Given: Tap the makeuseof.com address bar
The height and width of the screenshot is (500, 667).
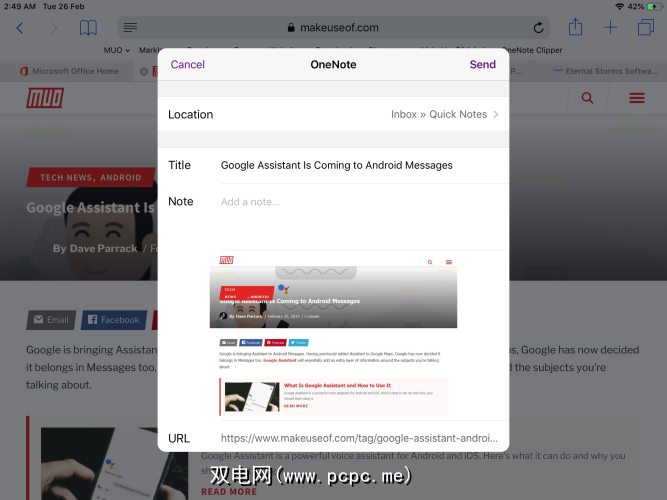Looking at the screenshot, I should [333, 28].
